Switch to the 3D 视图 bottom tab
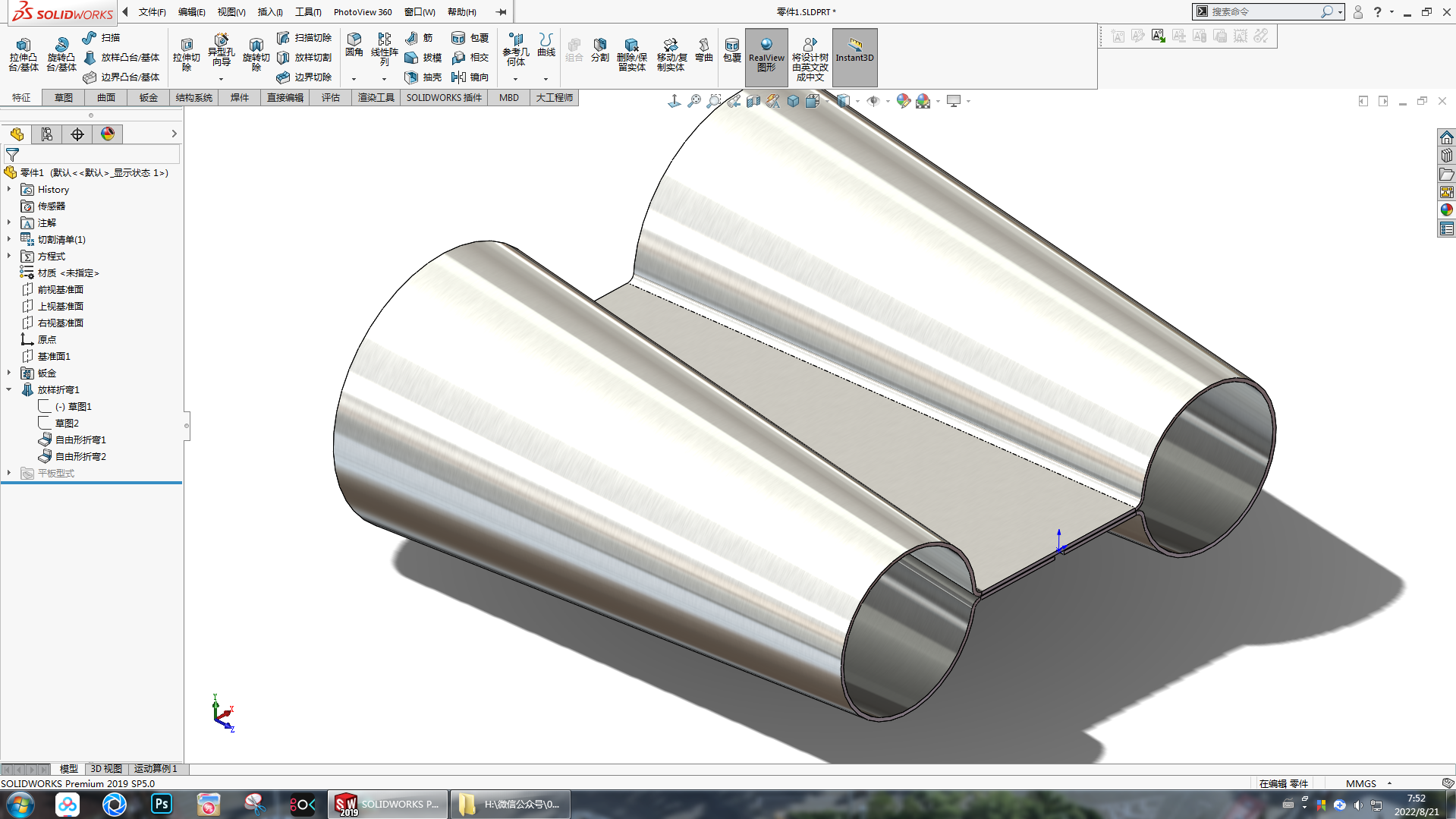The image size is (1456, 819). pyautogui.click(x=106, y=769)
